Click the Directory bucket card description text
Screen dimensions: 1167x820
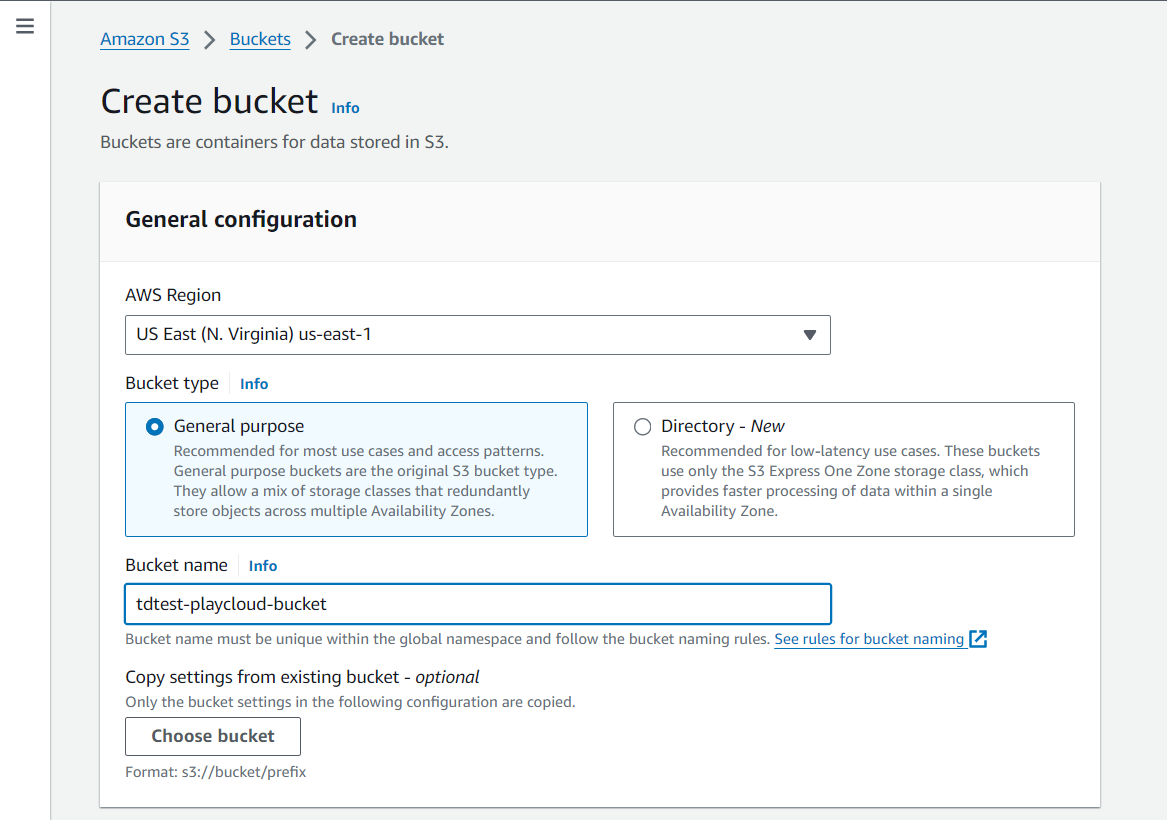tap(850, 481)
